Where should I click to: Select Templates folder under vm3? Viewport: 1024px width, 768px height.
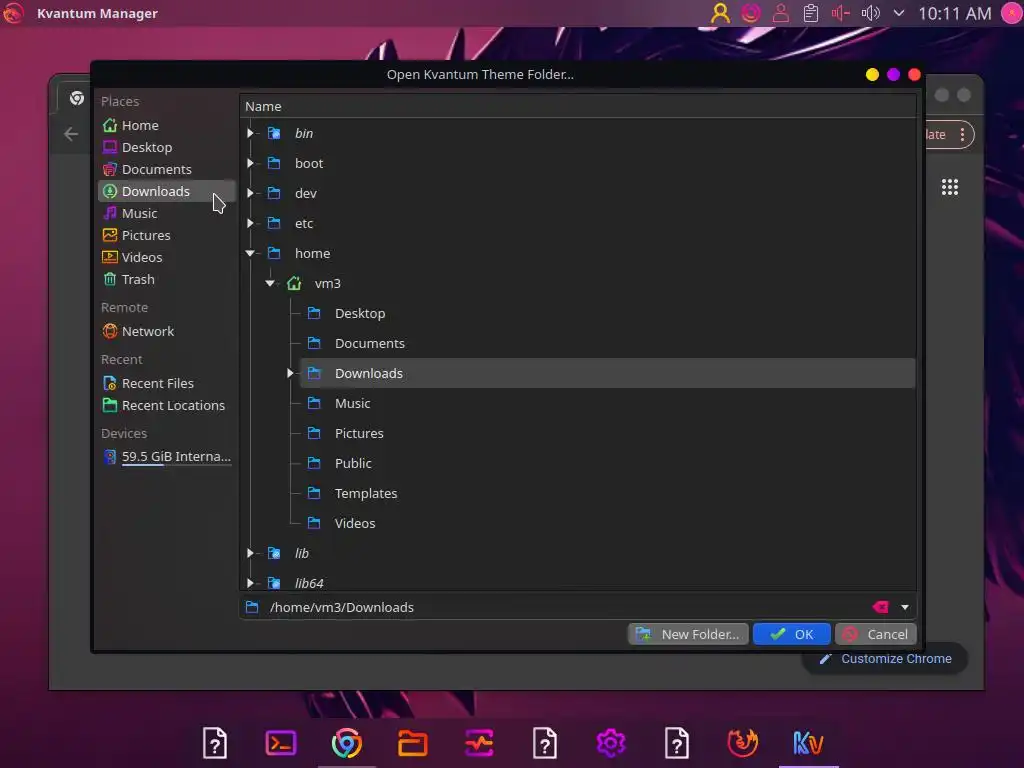coord(366,494)
